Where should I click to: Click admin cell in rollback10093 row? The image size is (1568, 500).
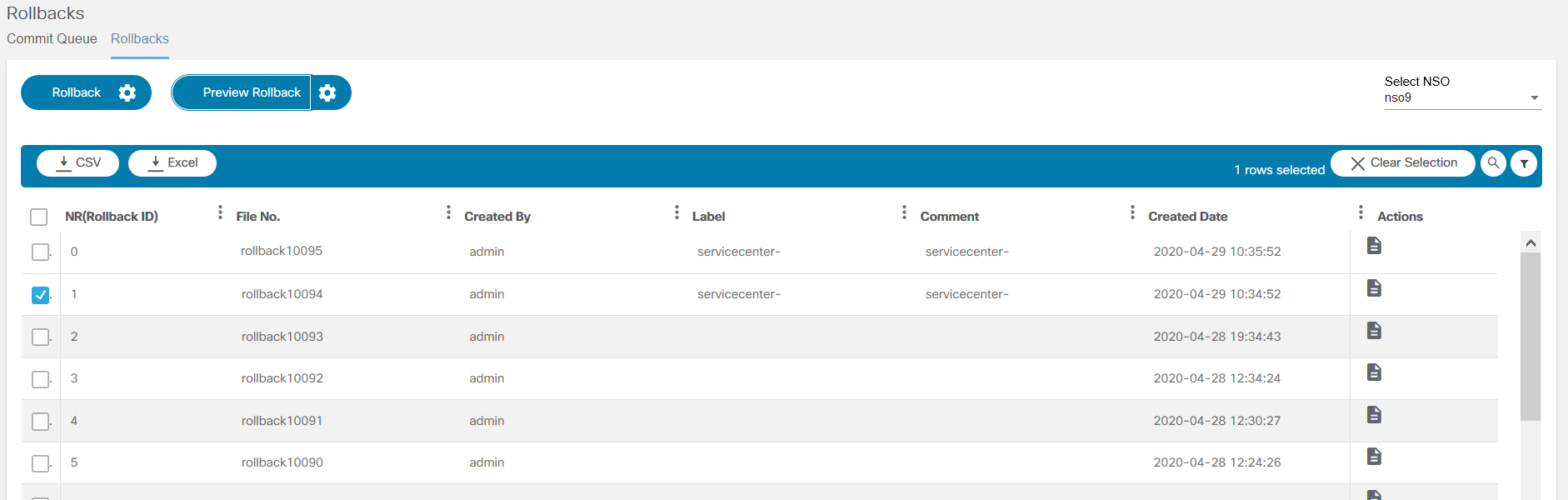487,337
